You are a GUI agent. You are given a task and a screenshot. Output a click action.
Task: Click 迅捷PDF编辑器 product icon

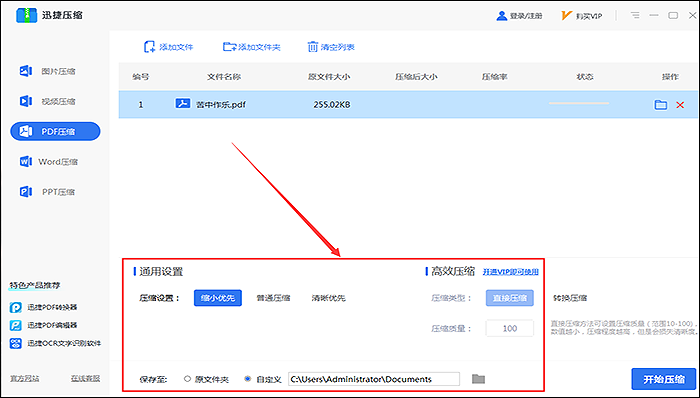[x=16, y=325]
